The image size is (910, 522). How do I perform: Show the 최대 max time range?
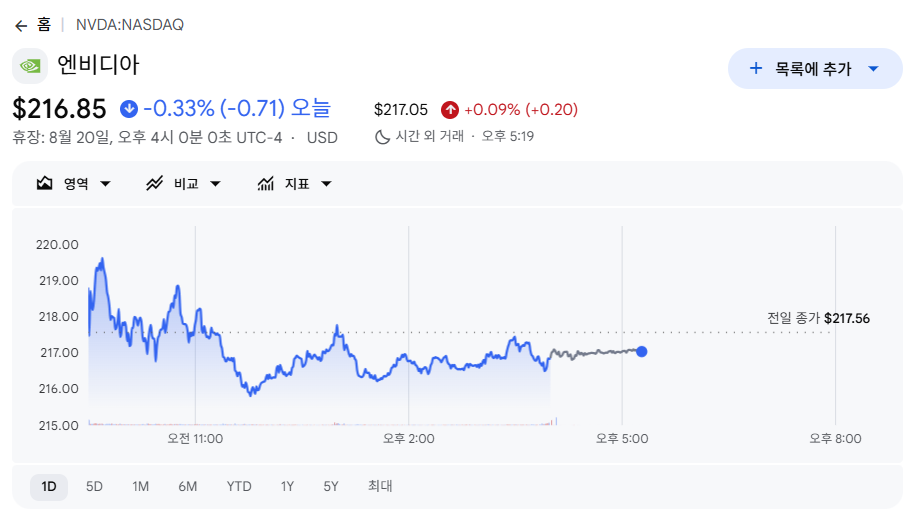[x=380, y=486]
